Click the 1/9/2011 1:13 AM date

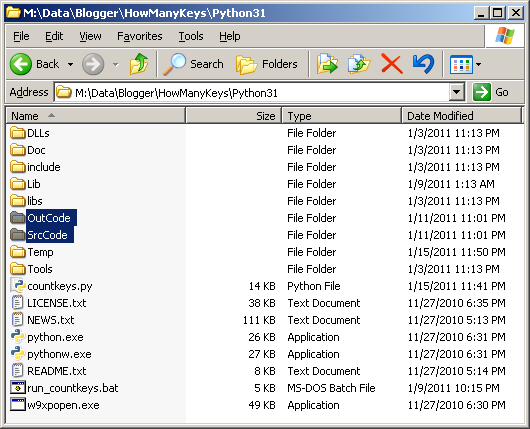point(451,184)
